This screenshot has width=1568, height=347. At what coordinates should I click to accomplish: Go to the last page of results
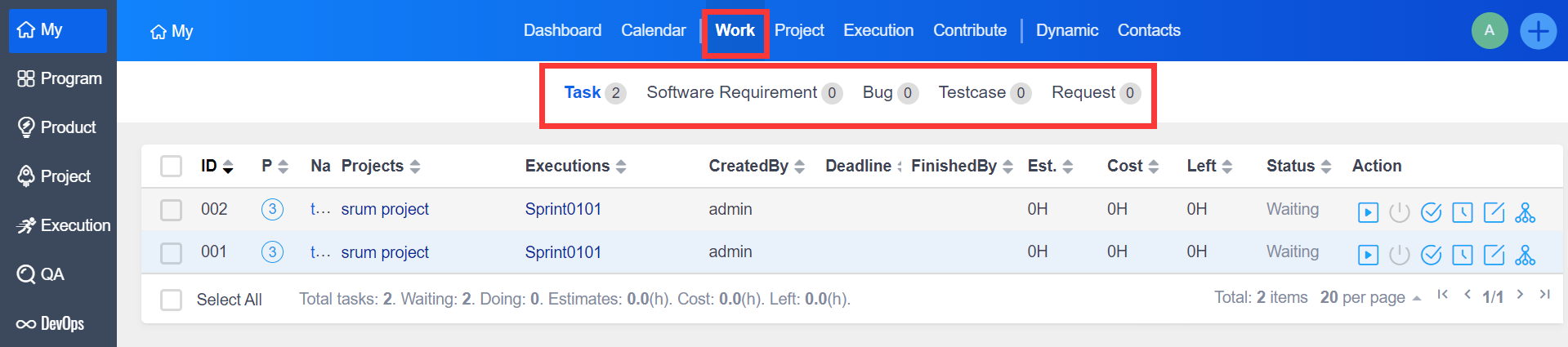point(1544,295)
